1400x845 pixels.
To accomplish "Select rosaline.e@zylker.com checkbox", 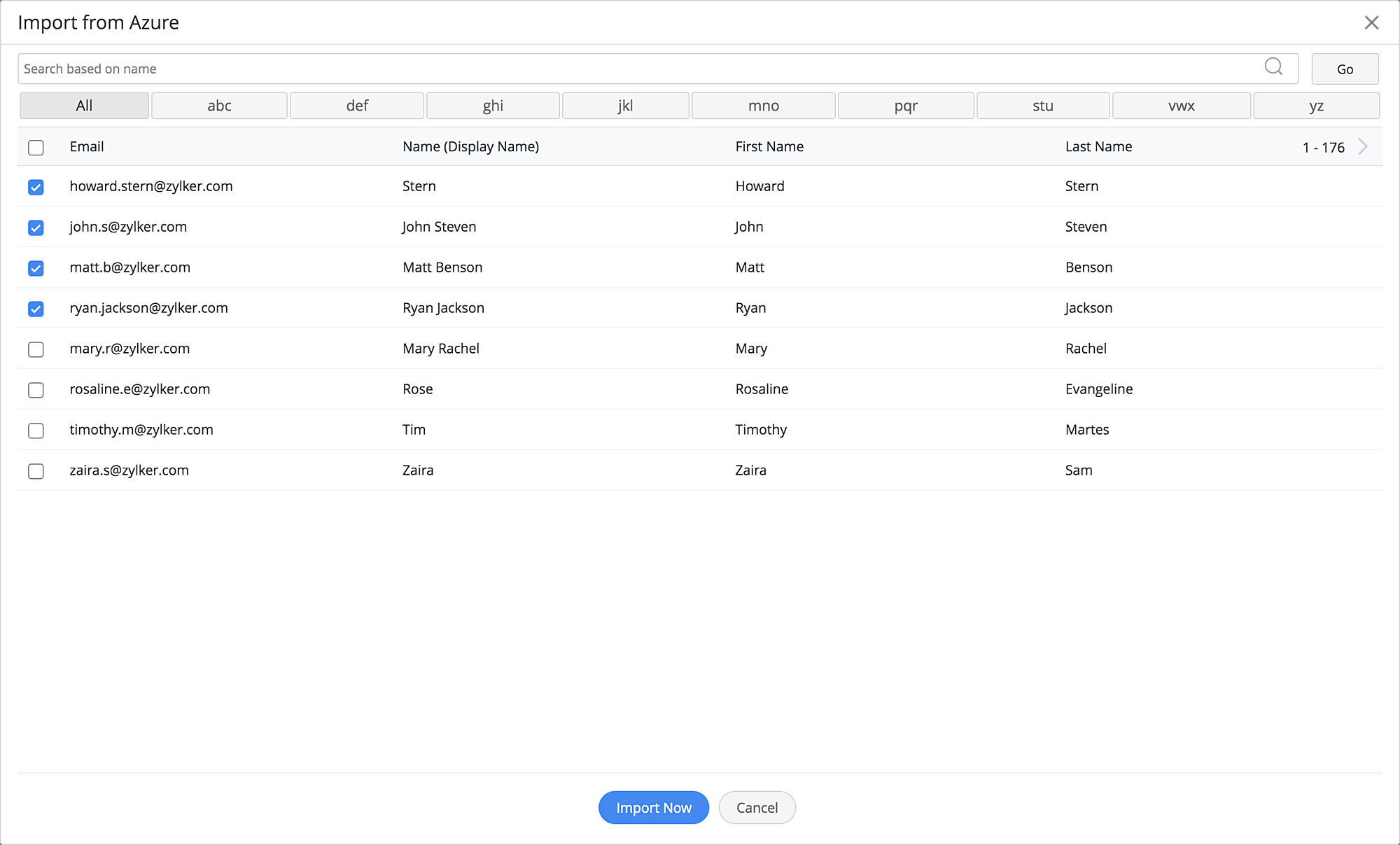I will 36,390.
